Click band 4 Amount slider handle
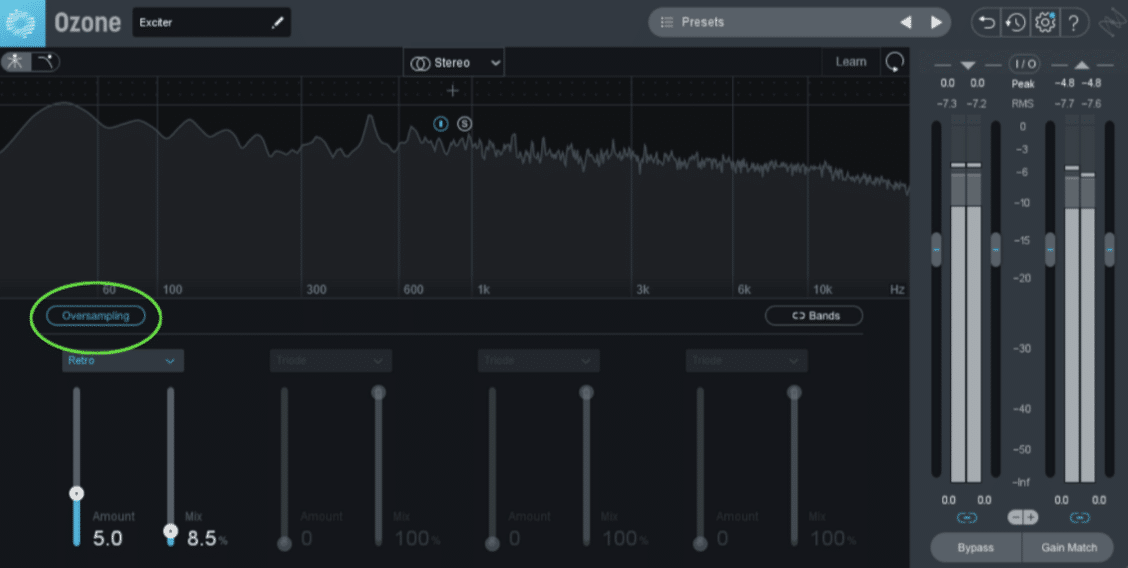This screenshot has height=568, width=1128. pyautogui.click(x=700, y=544)
